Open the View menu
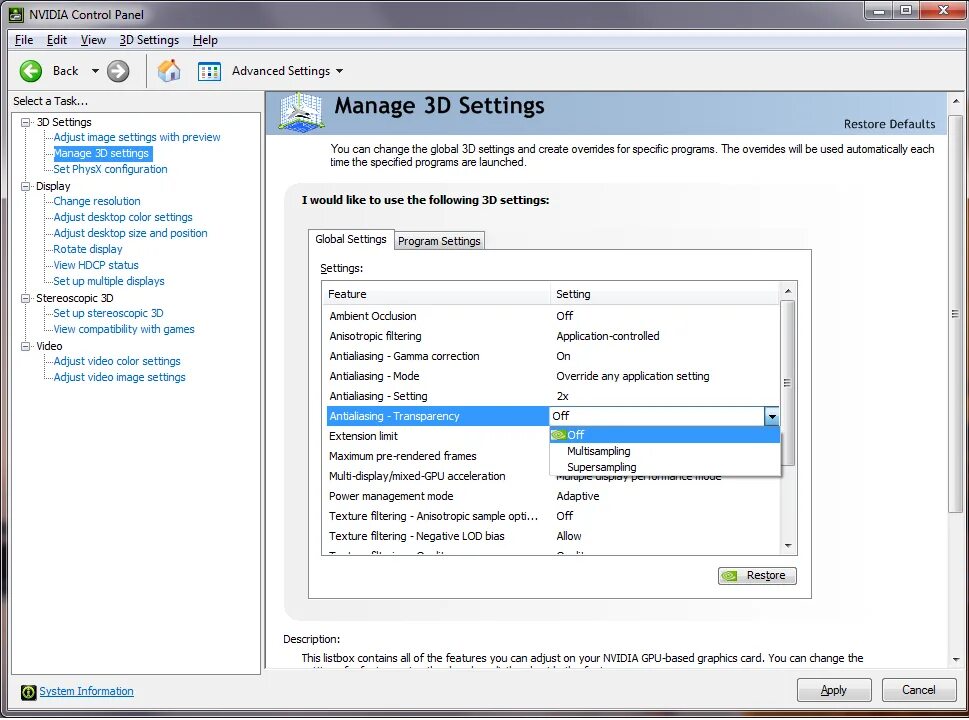This screenshot has height=720, width=969. tap(93, 40)
